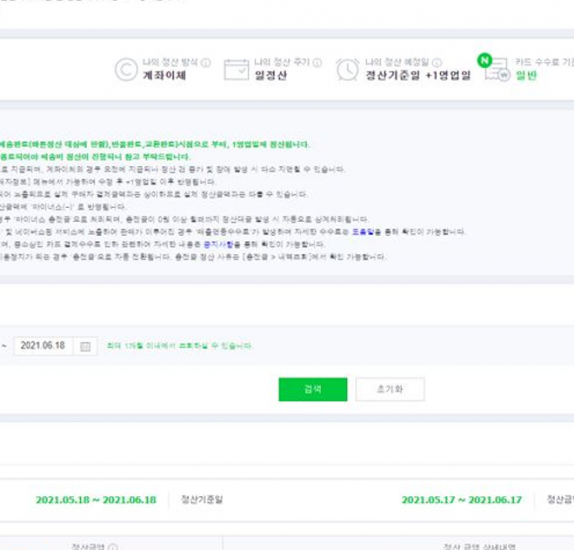The image size is (574, 550).
Task: Click the 계좌이체 settlement method text
Action: pyautogui.click(x=164, y=75)
